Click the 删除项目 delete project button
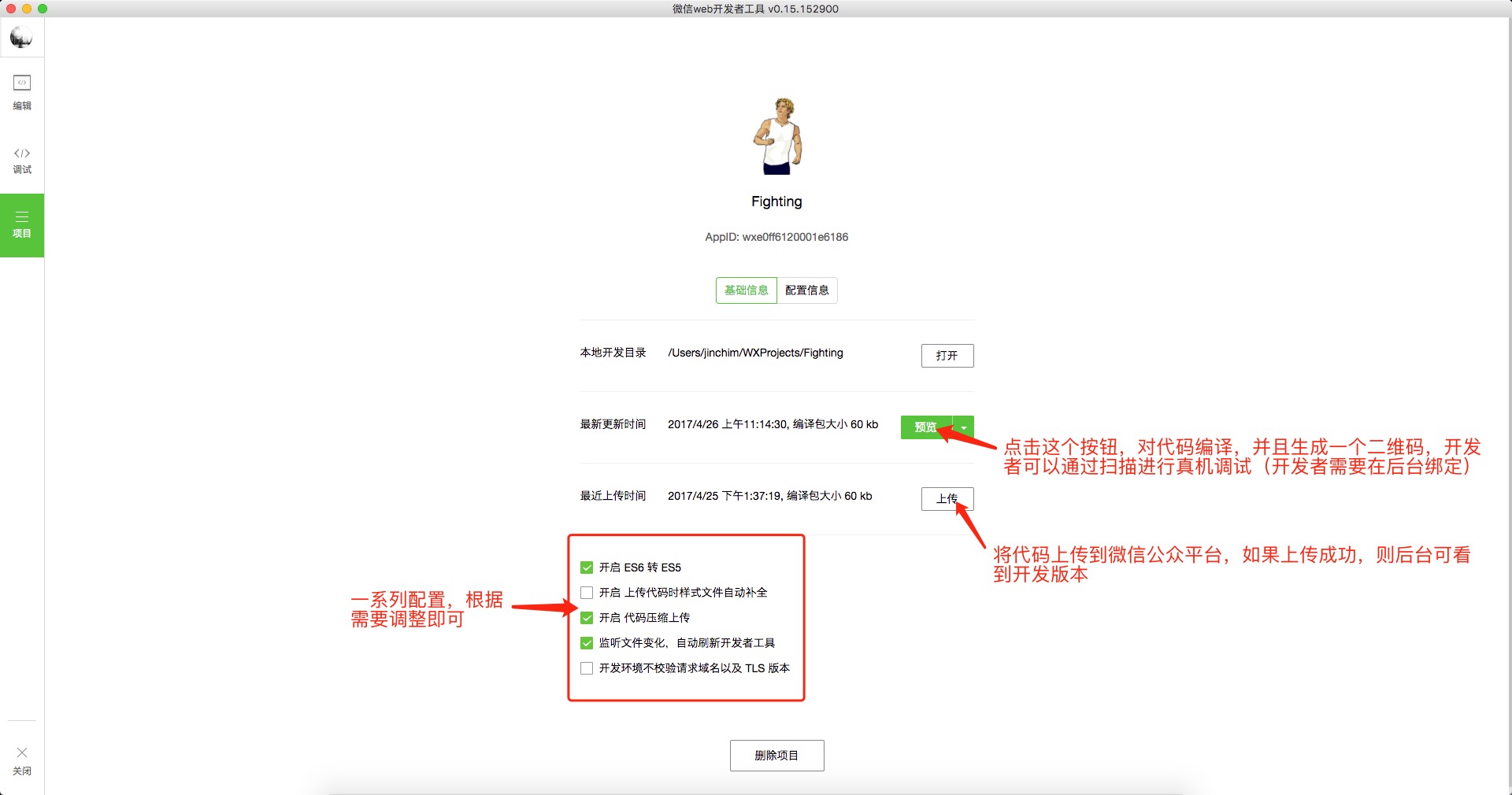The height and width of the screenshot is (795, 1512). (x=776, y=756)
